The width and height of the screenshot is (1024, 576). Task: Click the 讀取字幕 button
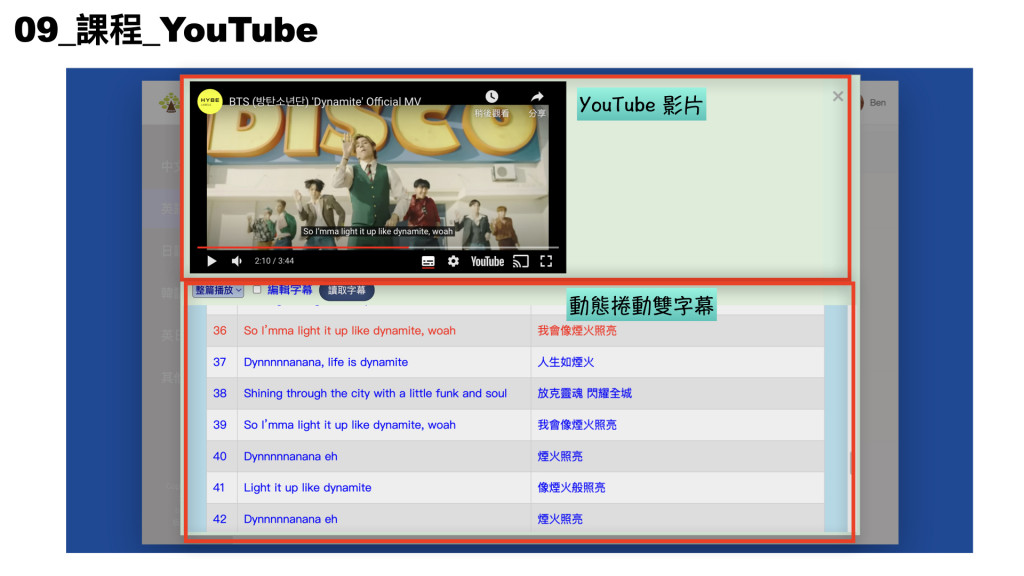pos(347,290)
